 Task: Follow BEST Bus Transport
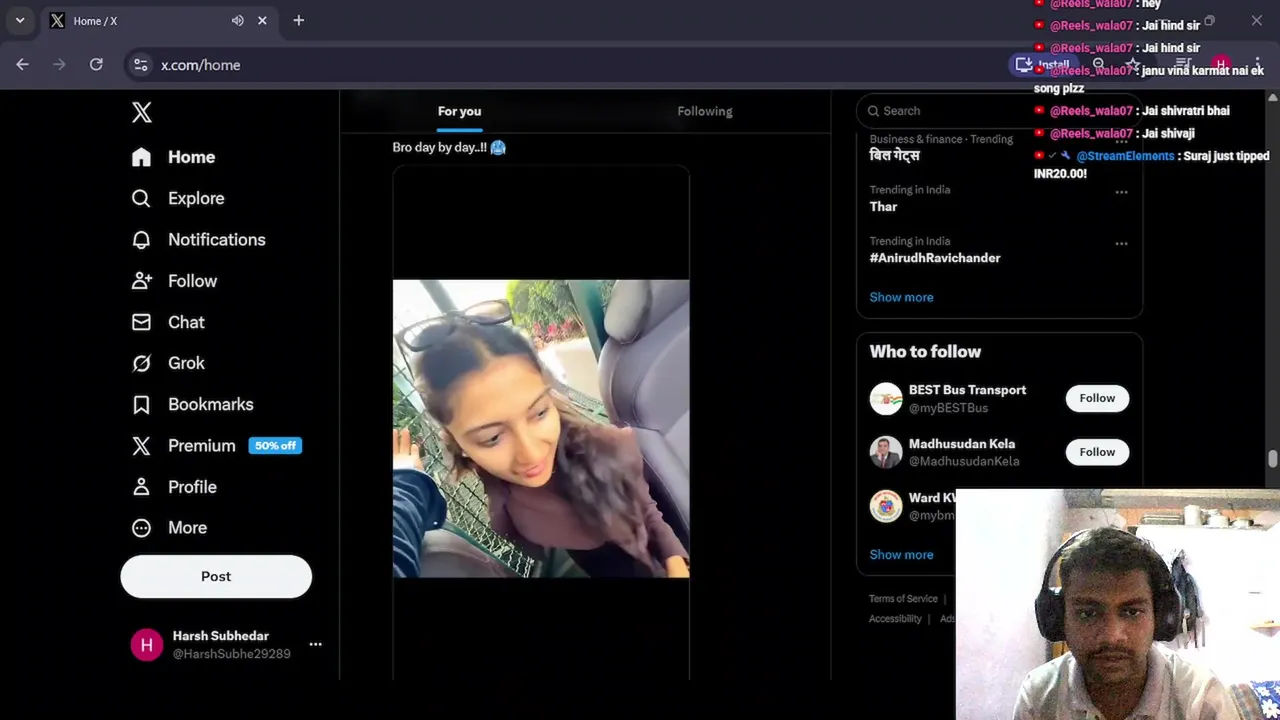coord(1097,398)
